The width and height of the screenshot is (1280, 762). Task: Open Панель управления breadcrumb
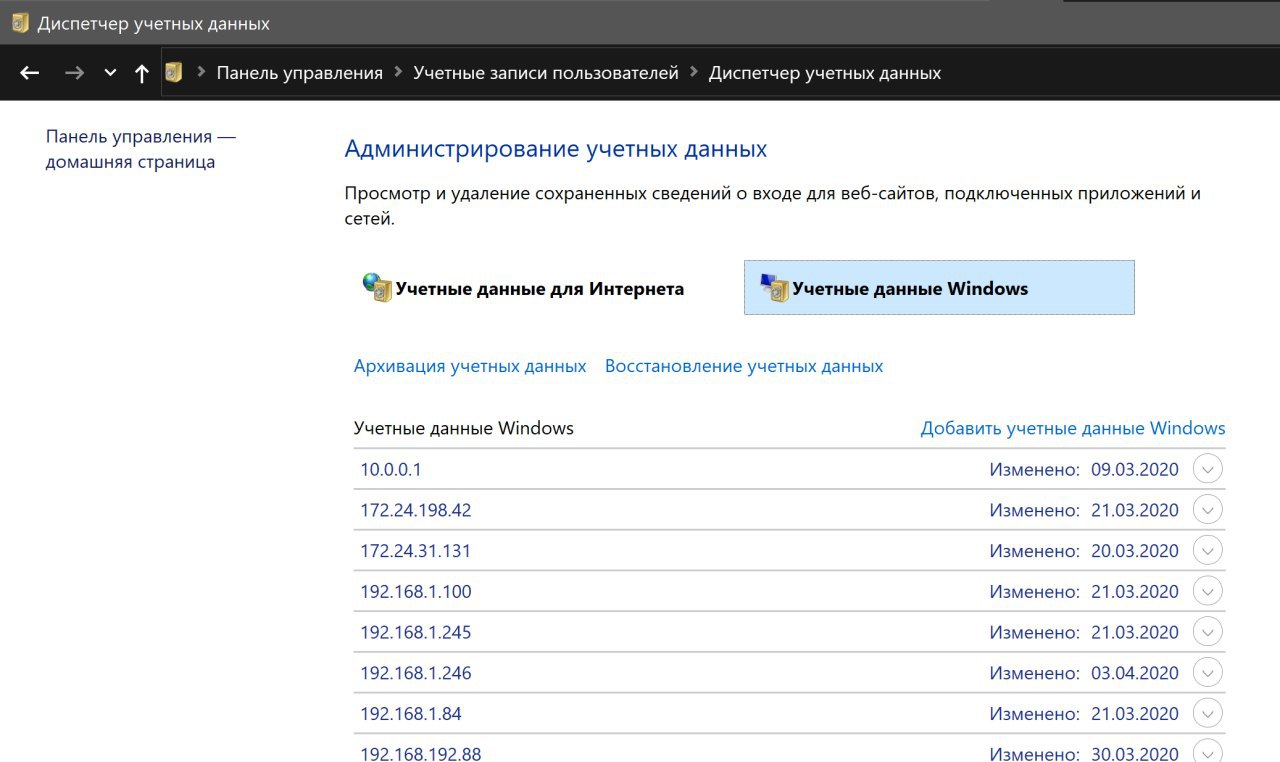point(300,73)
